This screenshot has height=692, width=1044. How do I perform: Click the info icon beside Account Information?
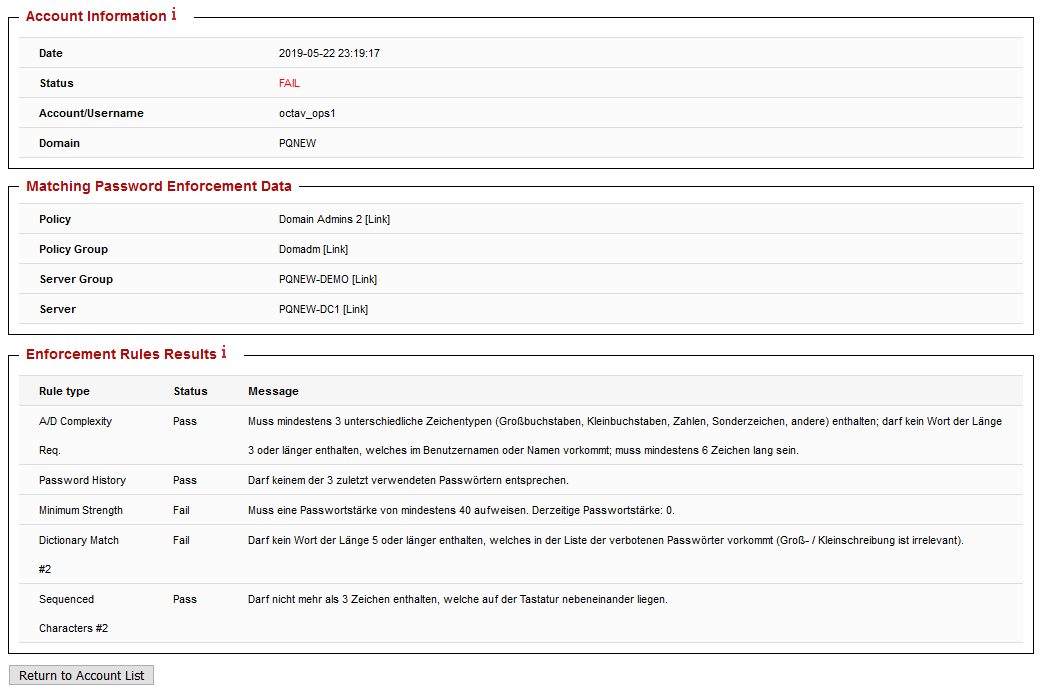[x=172, y=15]
